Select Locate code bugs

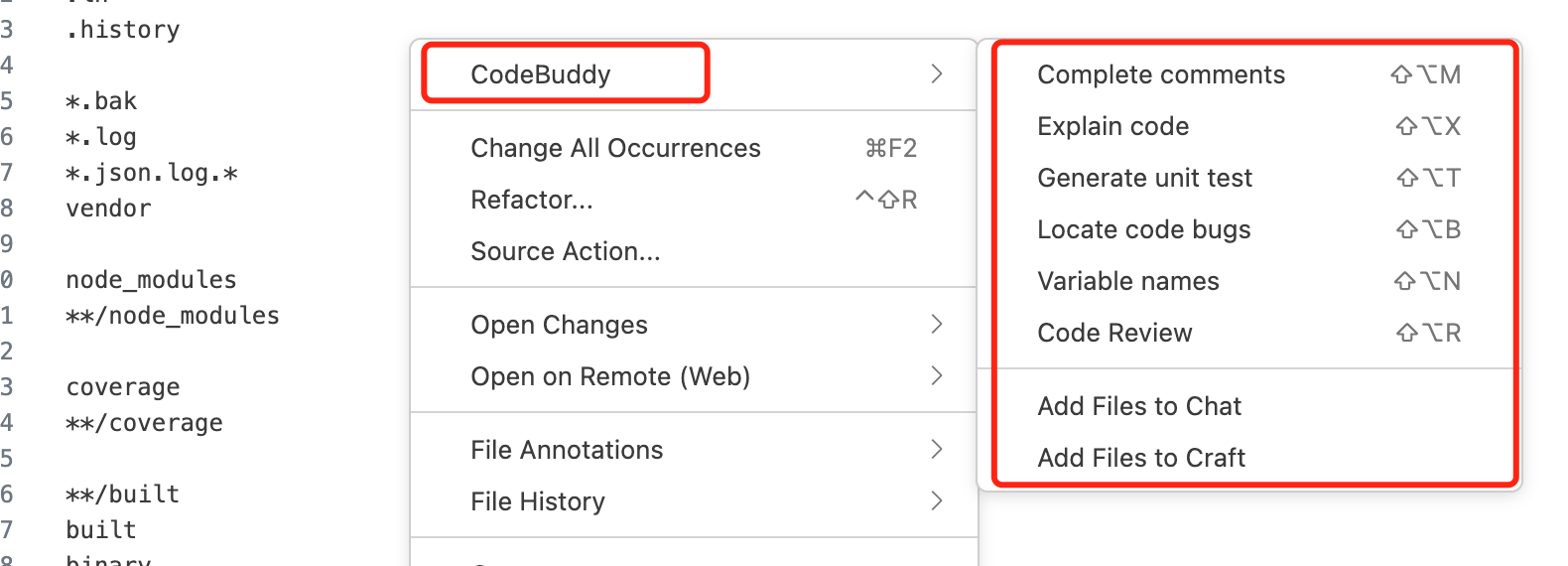pos(1143,229)
